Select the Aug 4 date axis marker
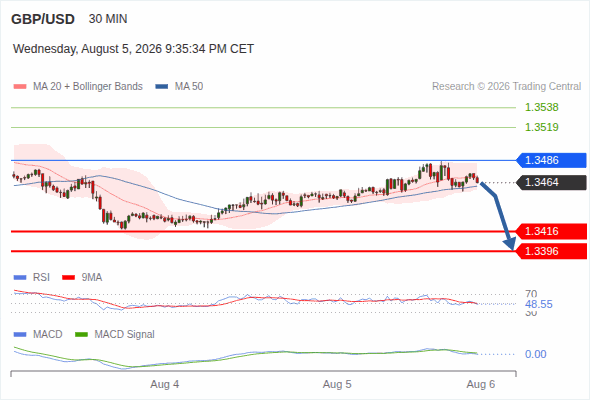The image size is (590, 400). [165, 384]
